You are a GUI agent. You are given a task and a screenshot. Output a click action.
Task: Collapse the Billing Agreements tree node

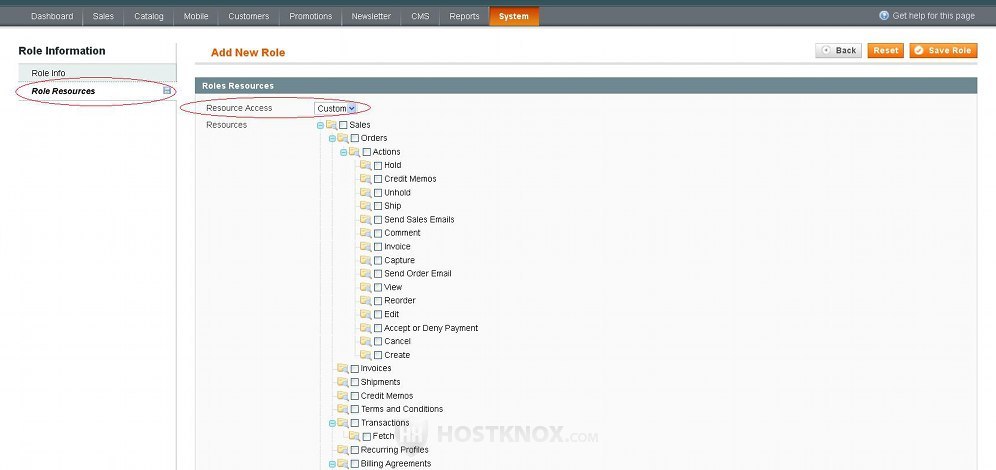click(x=332, y=464)
